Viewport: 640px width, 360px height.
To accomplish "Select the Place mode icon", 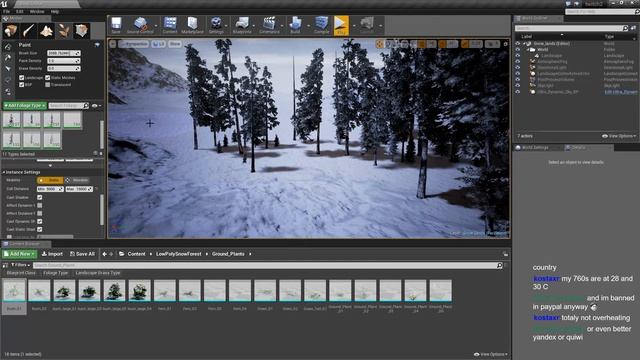I will [x=10, y=31].
